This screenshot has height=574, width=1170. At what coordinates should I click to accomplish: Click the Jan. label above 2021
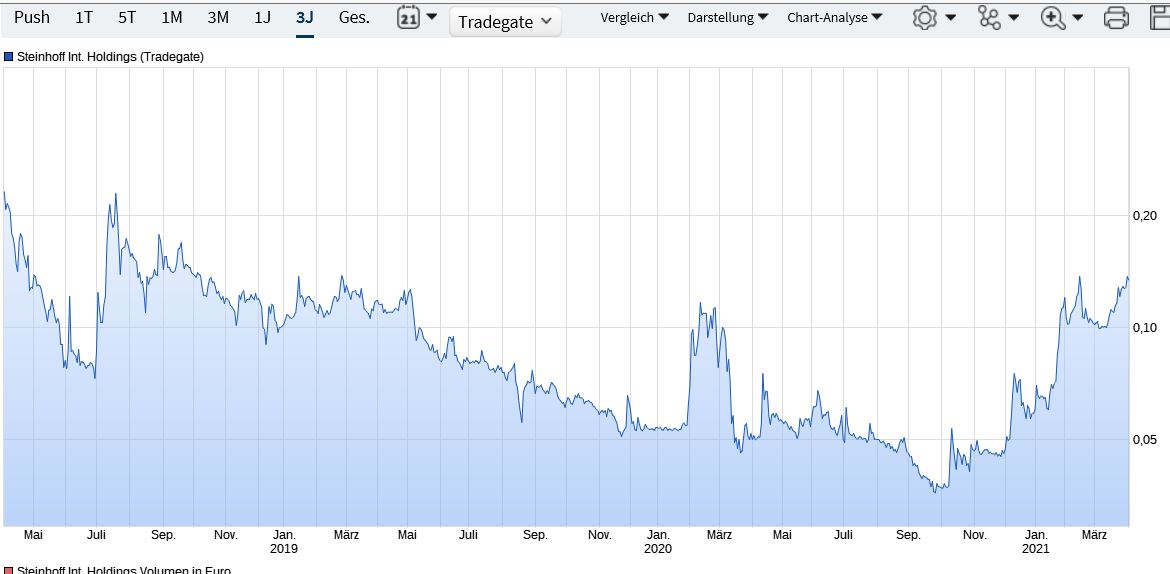[x=1036, y=535]
